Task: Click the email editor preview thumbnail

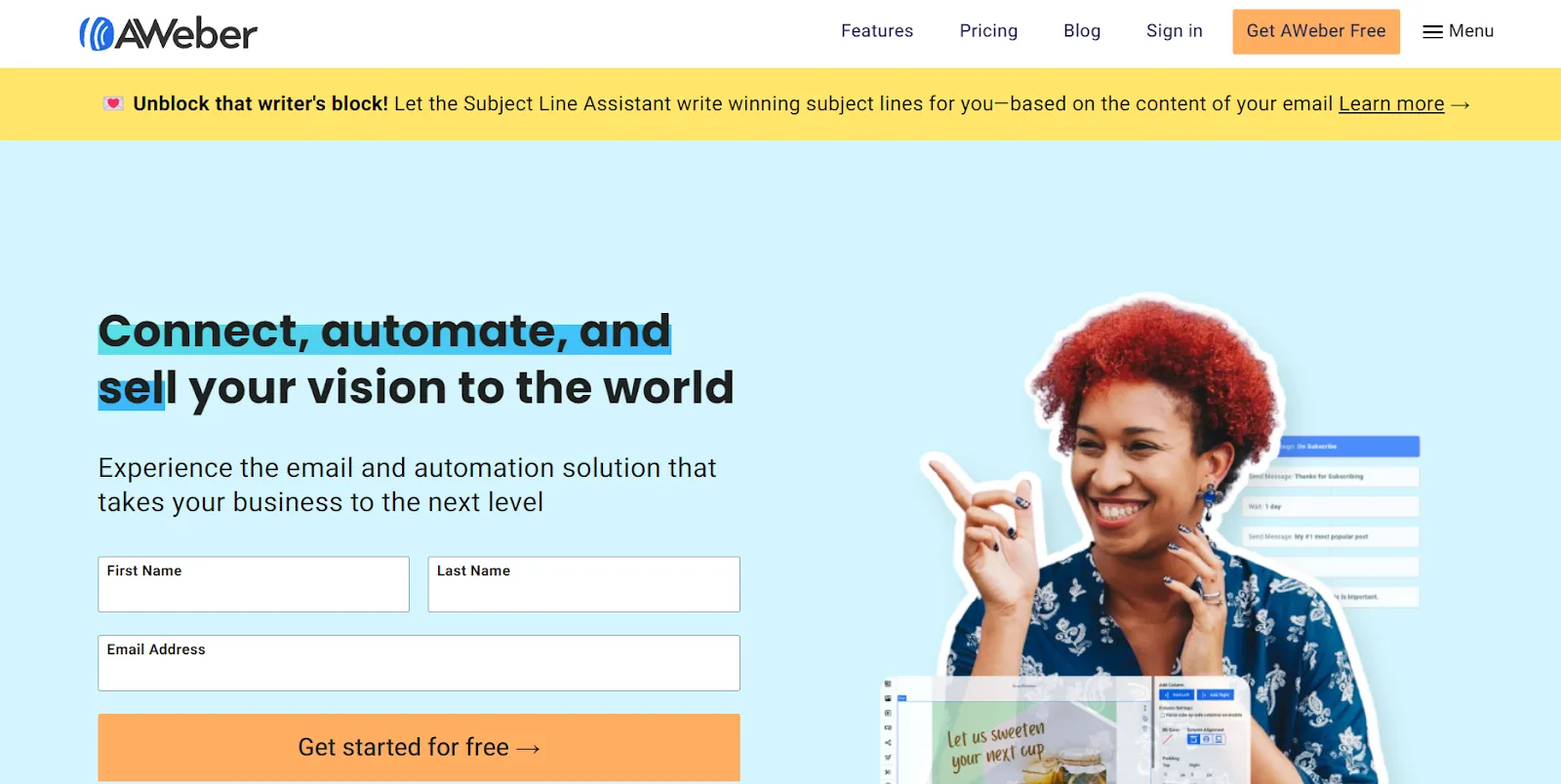Action: click(1063, 731)
